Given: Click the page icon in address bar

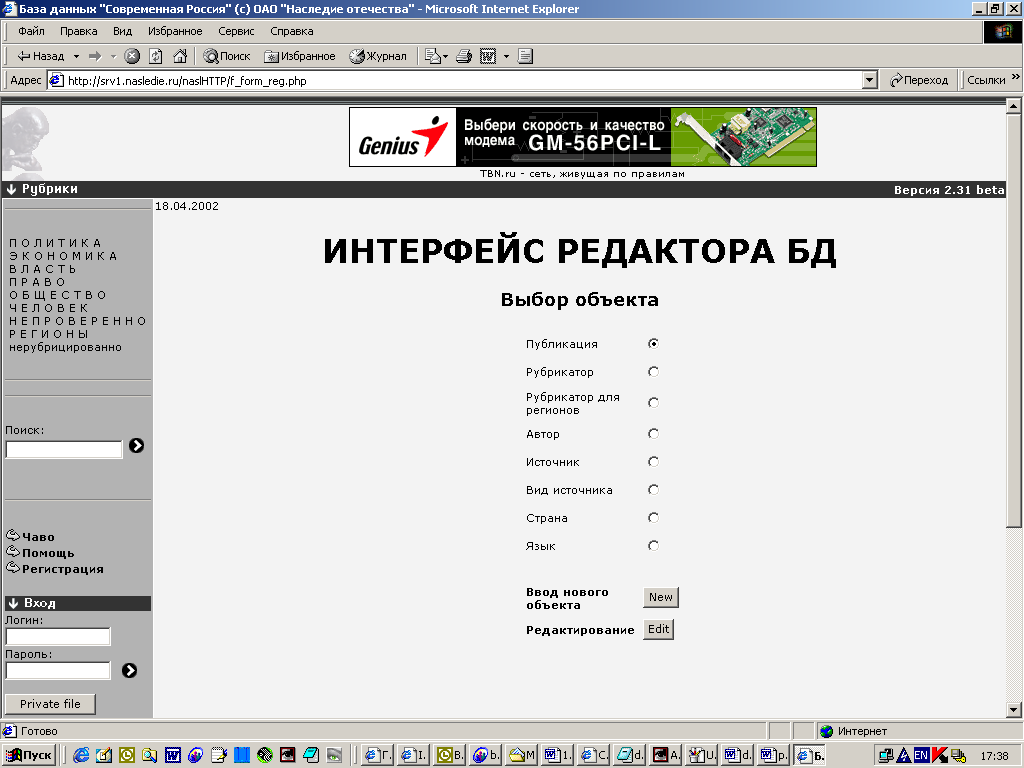Looking at the screenshot, I should point(57,80).
